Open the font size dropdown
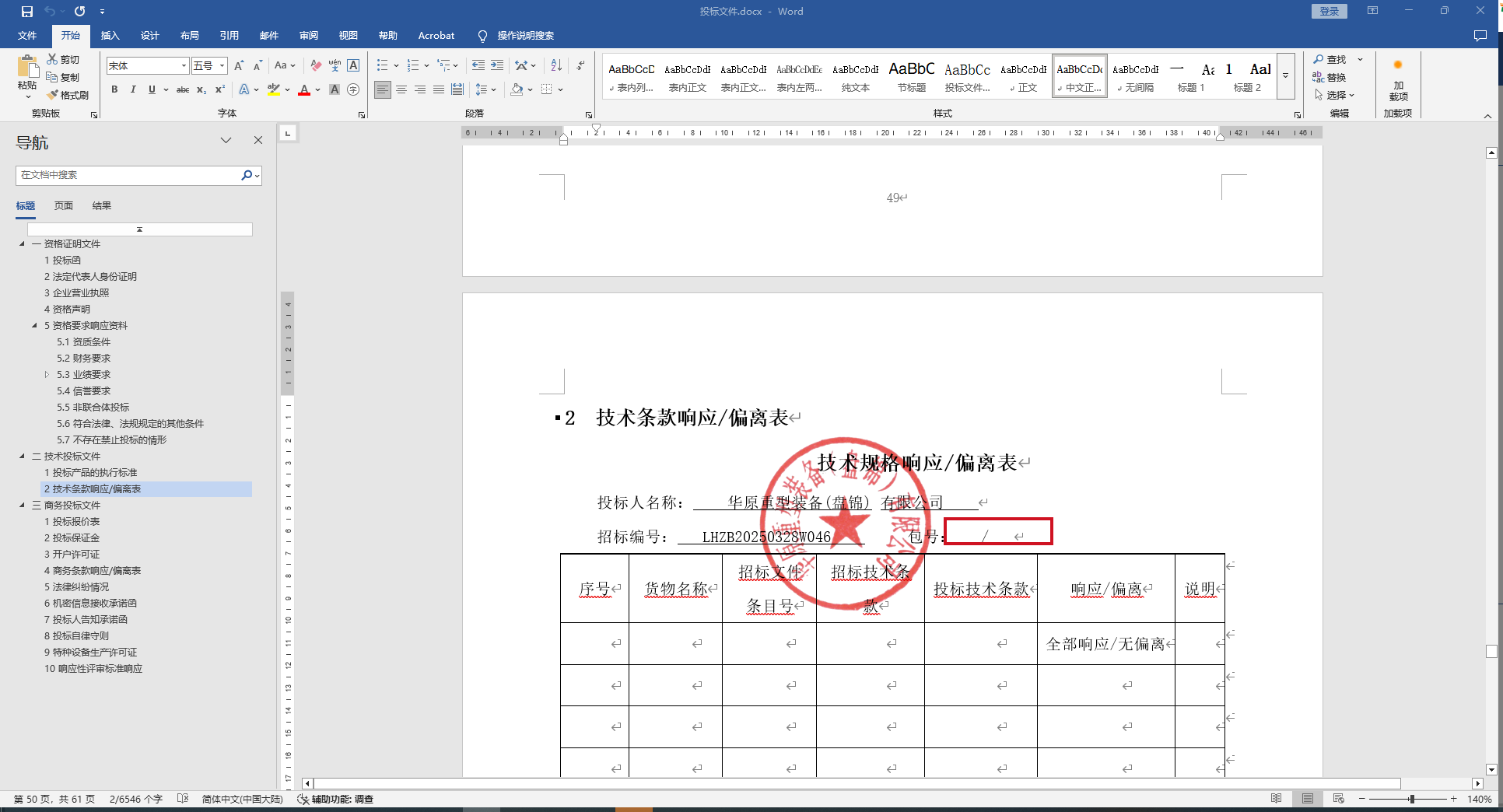 (x=222, y=66)
